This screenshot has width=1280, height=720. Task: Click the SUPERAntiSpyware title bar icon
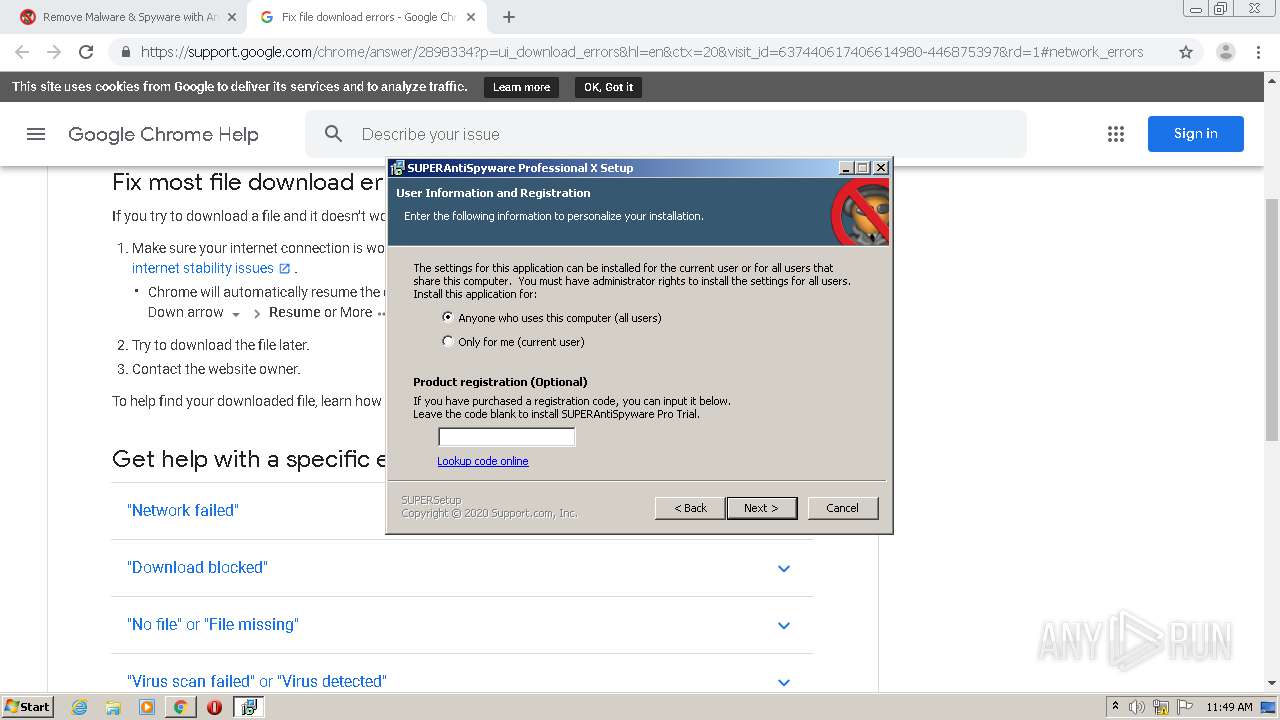click(397, 168)
